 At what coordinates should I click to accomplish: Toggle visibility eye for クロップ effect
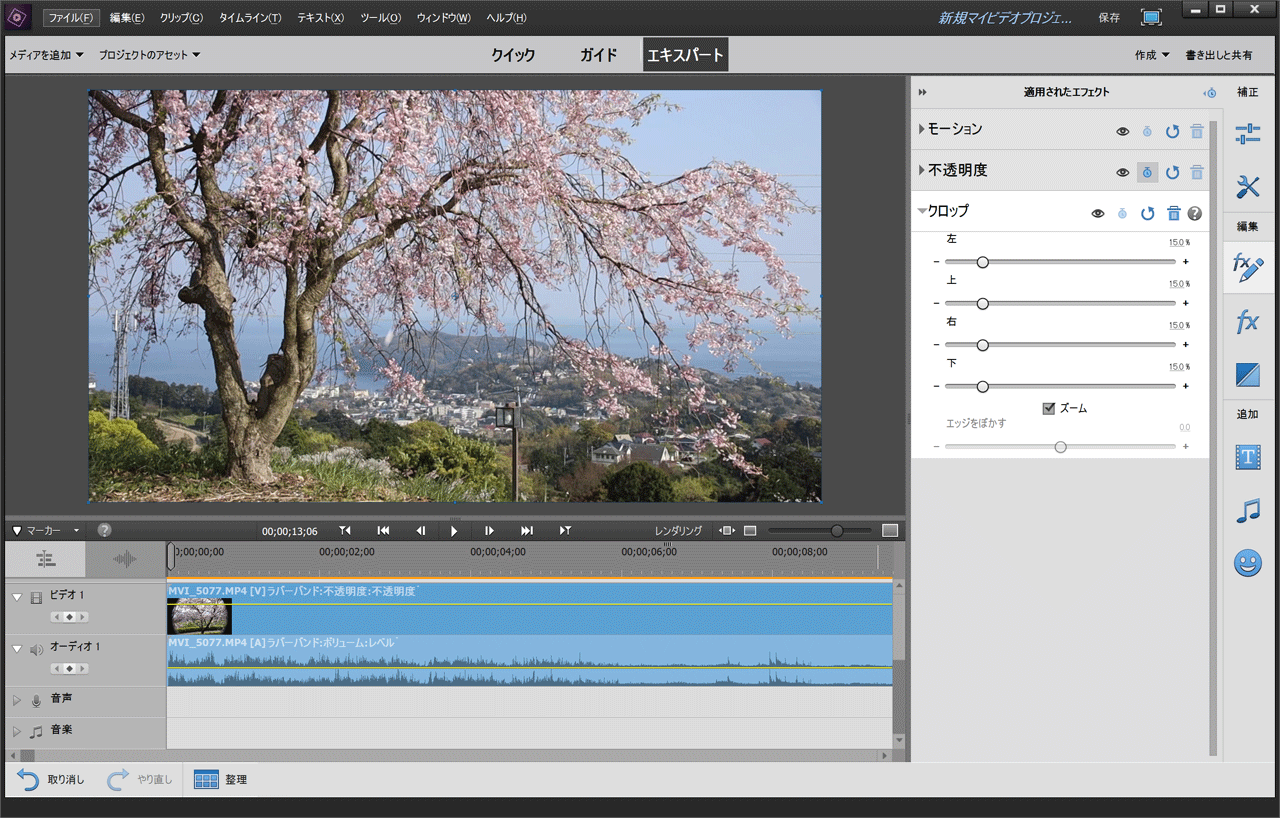point(1098,213)
